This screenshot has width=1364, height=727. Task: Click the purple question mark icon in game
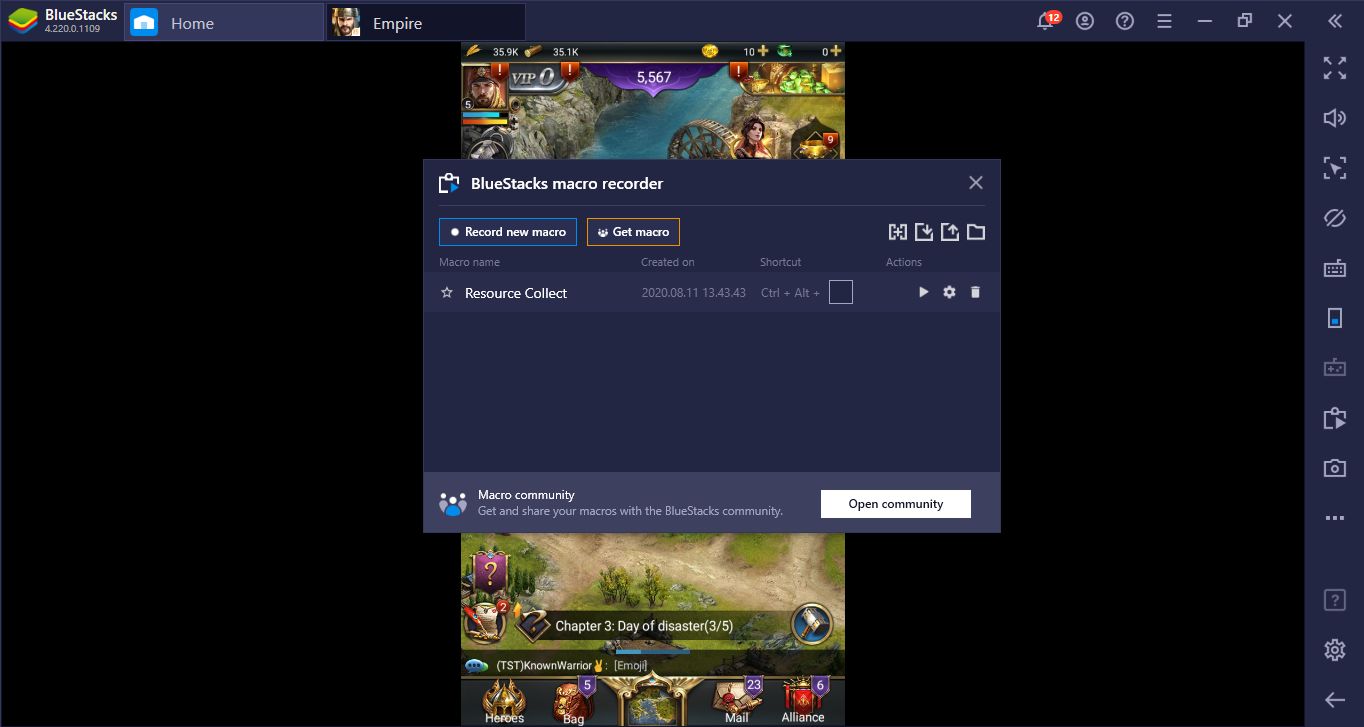coord(489,573)
